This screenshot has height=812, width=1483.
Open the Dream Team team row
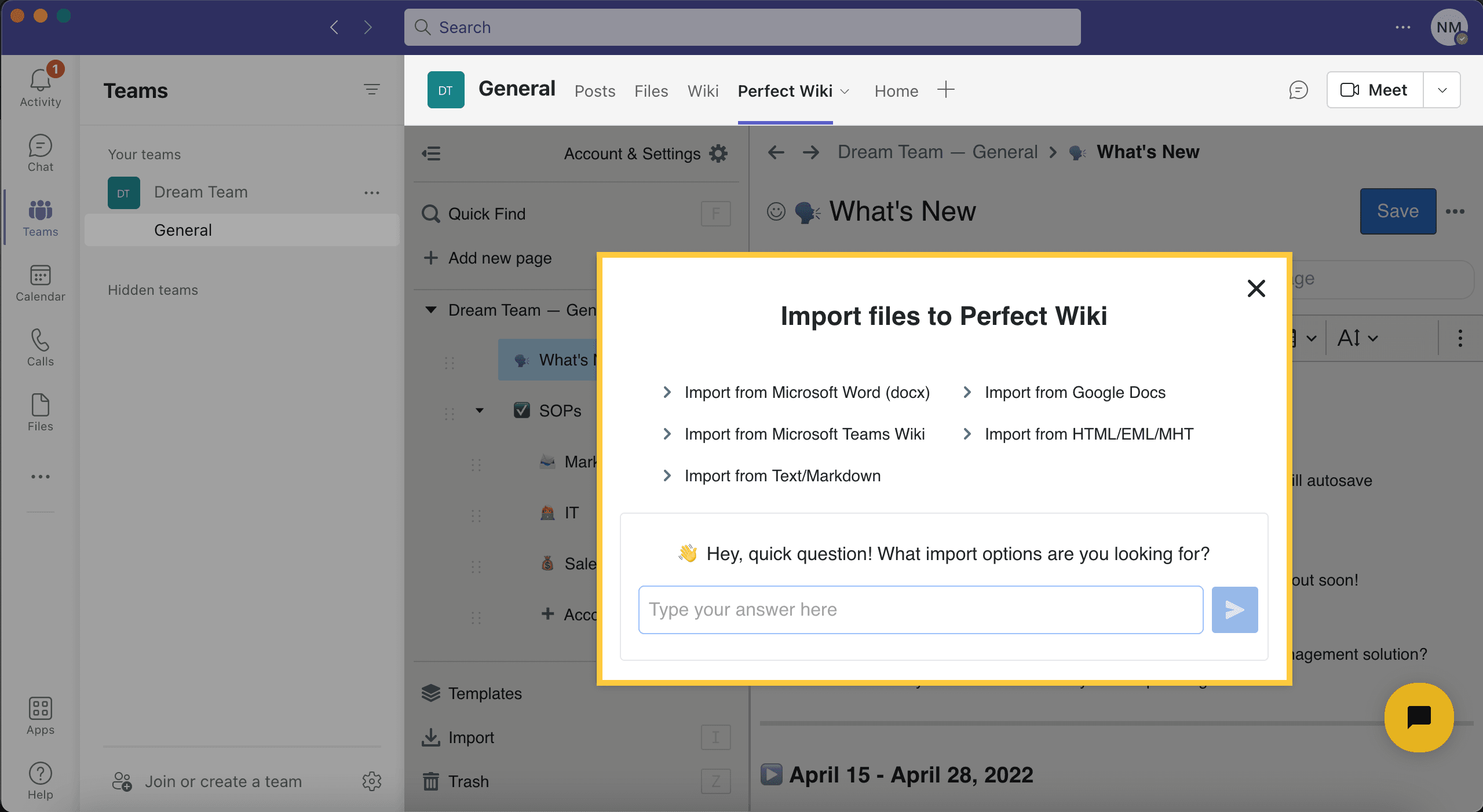(x=242, y=192)
